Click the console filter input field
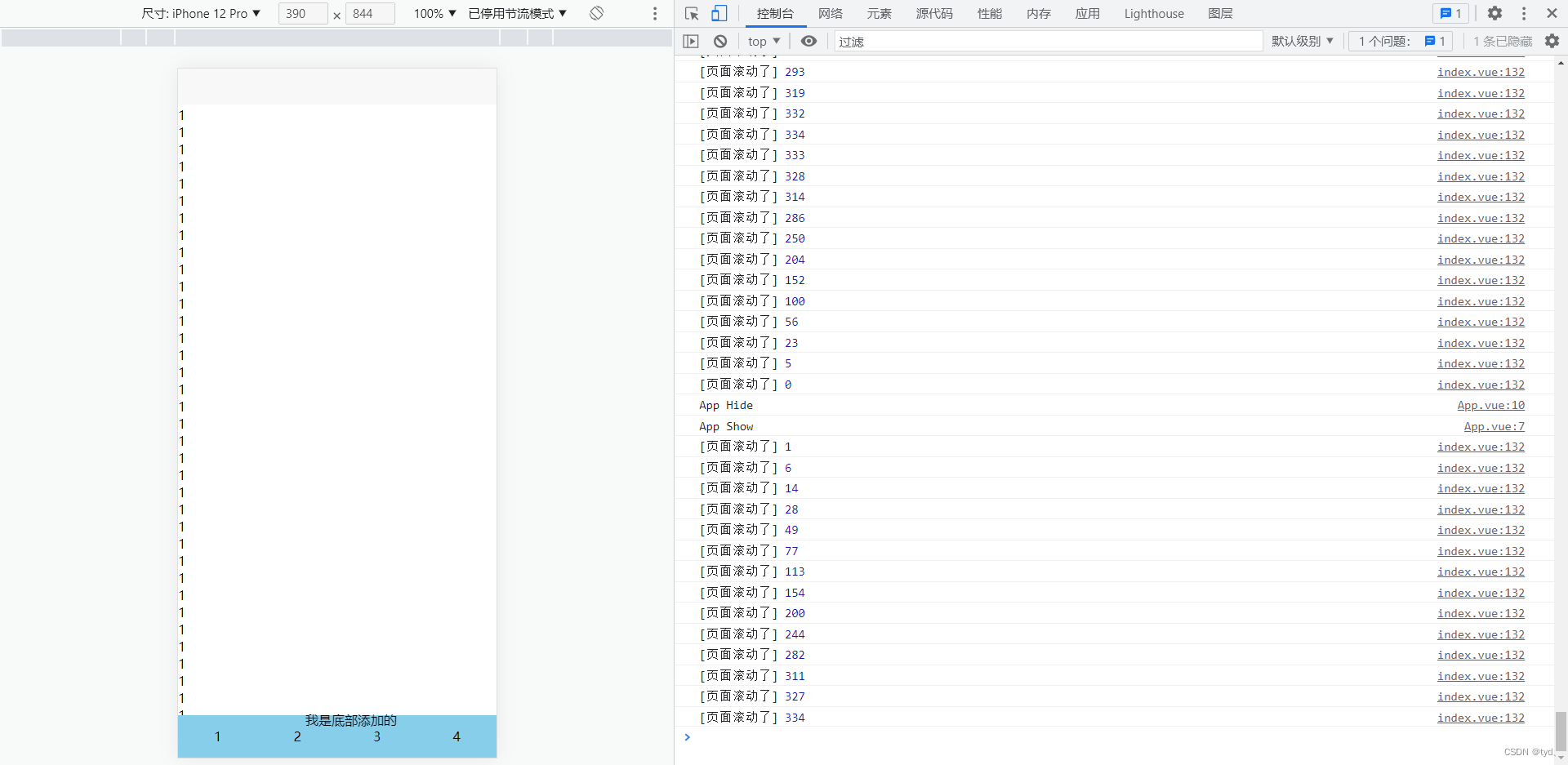1568x765 pixels. click(1049, 41)
